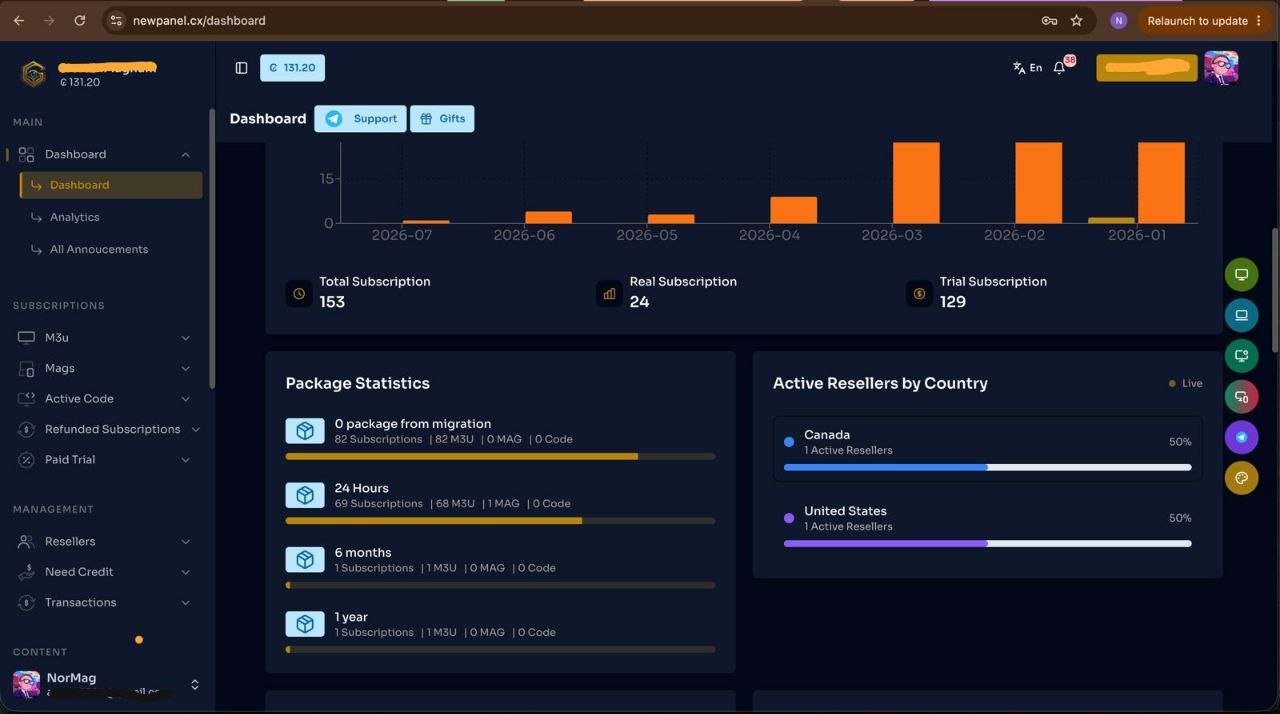Reload the page in browser

(79, 20)
